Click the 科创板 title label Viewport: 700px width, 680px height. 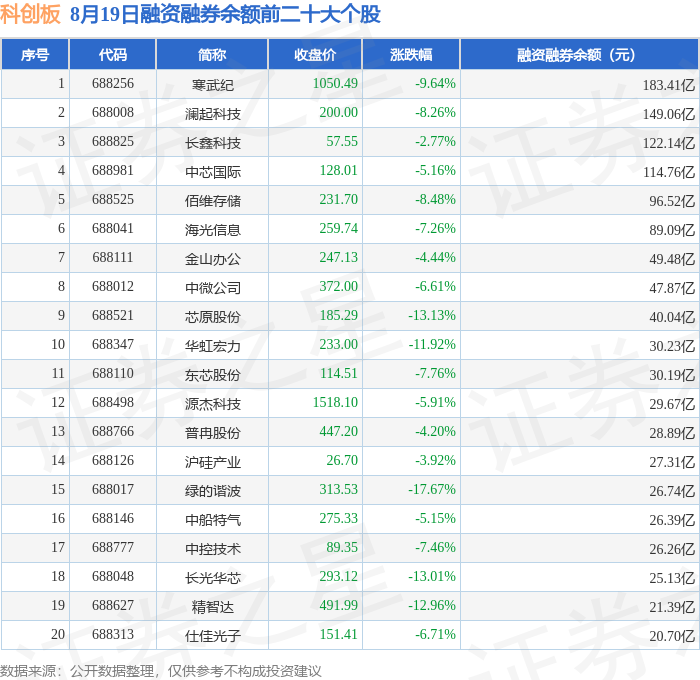click(30, 14)
